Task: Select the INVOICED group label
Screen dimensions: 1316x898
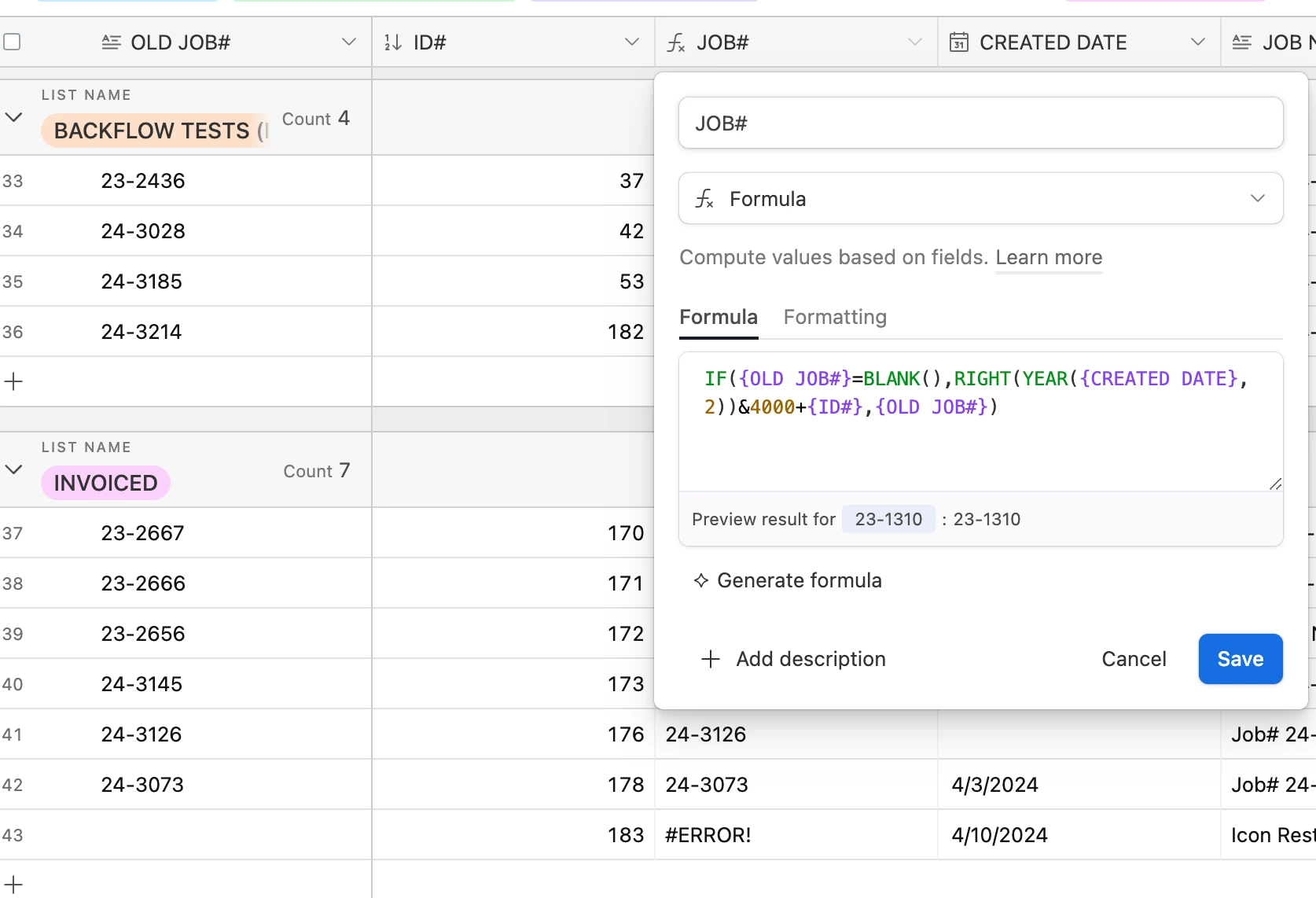Action: (106, 483)
